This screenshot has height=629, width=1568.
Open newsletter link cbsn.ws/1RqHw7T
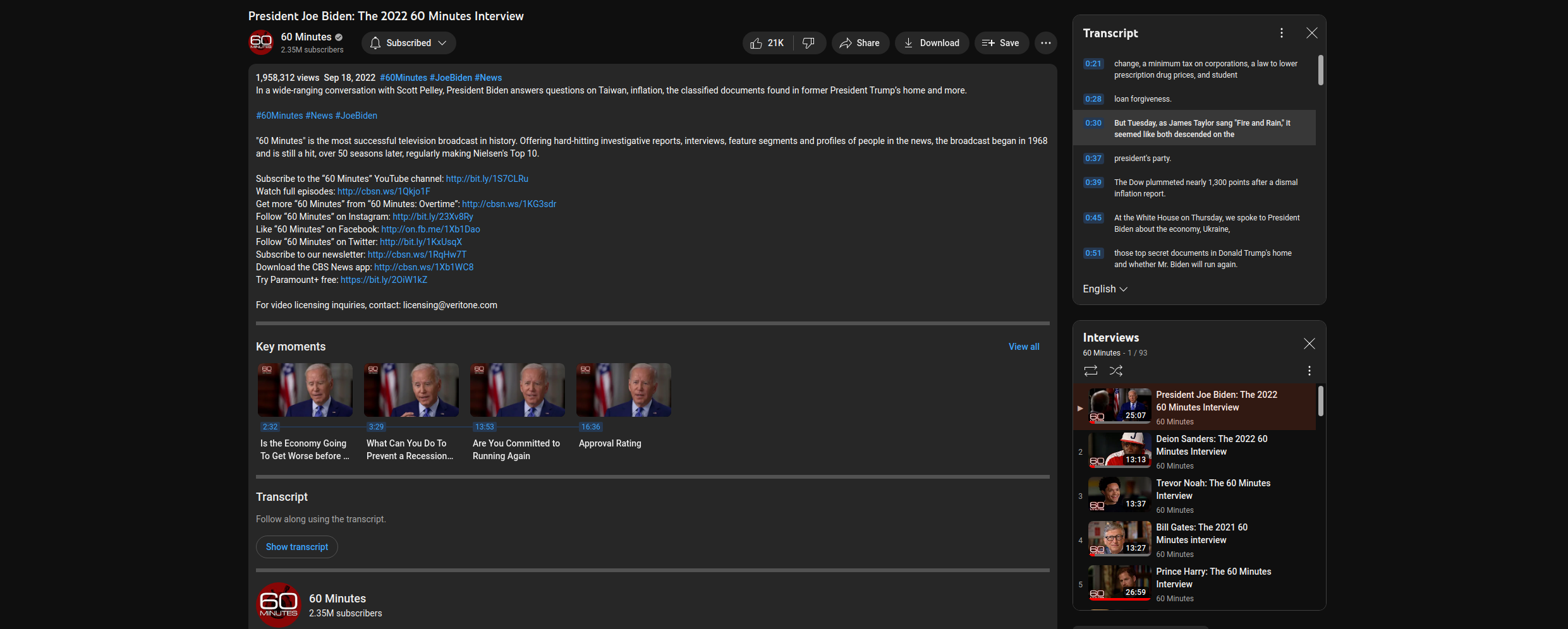pyautogui.click(x=417, y=255)
